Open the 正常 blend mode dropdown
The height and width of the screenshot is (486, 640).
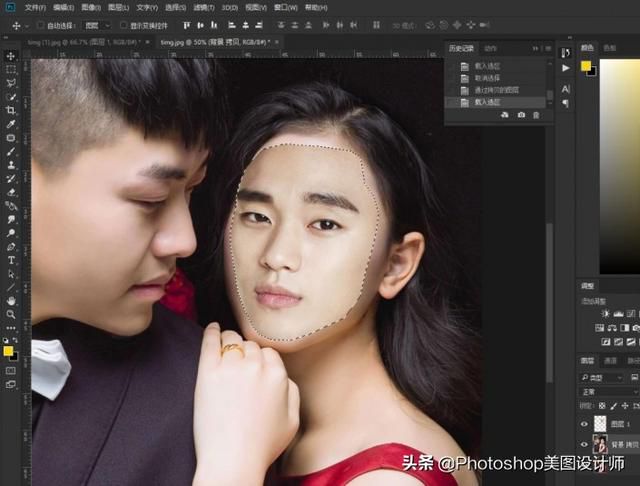point(609,392)
